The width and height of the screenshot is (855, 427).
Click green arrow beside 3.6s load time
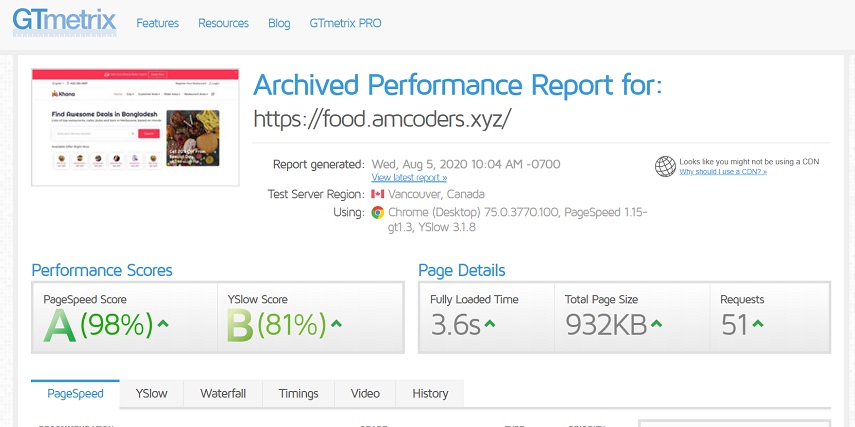click(x=490, y=324)
